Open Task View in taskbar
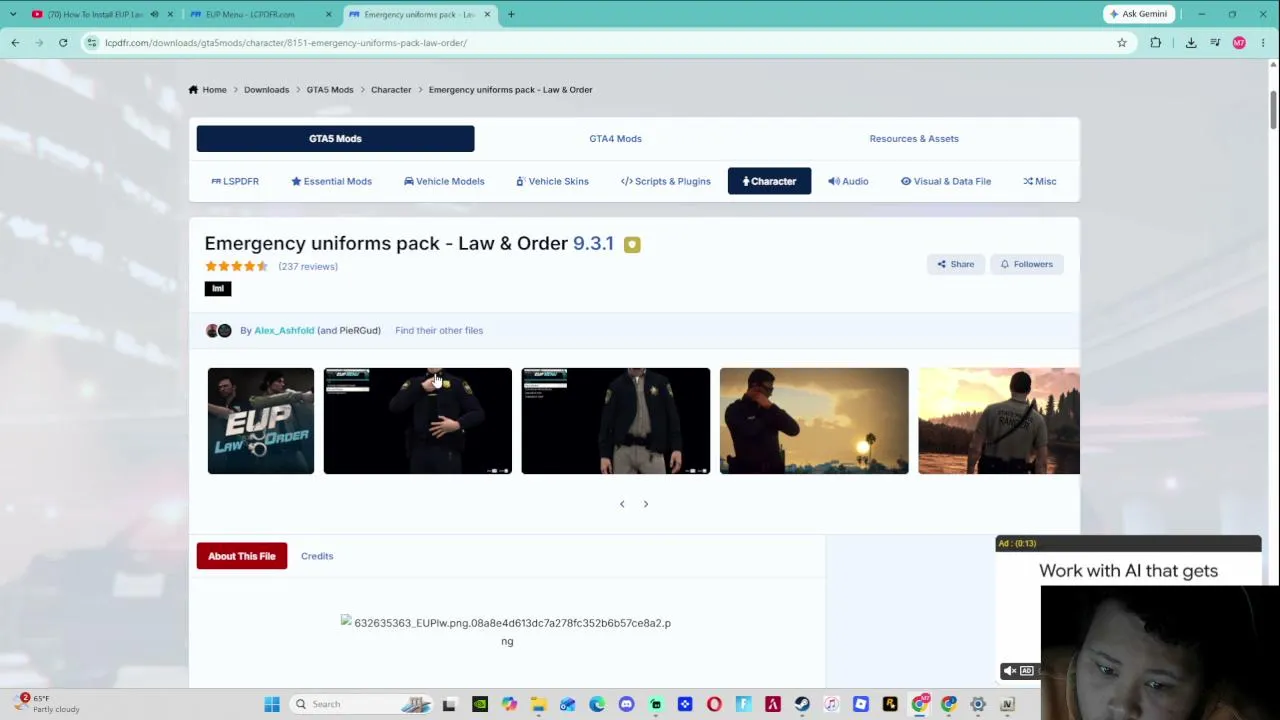This screenshot has width=1280, height=720. [449, 704]
